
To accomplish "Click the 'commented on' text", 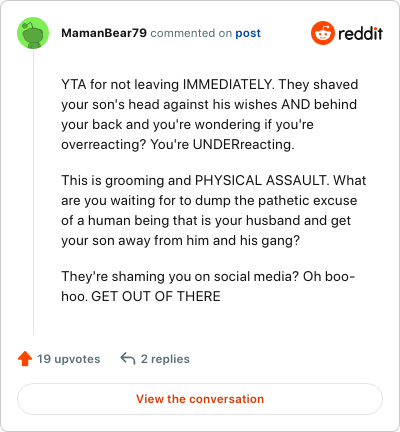I will point(191,33).
